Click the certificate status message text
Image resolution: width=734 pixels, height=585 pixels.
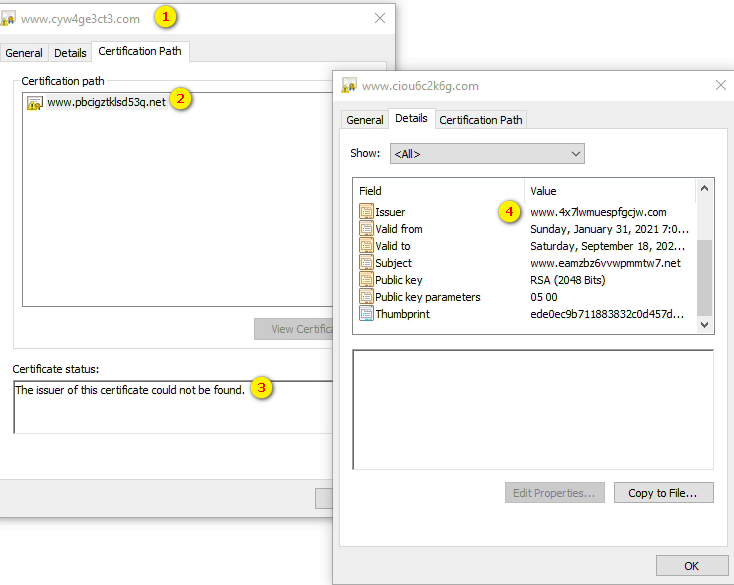pyautogui.click(x=130, y=390)
